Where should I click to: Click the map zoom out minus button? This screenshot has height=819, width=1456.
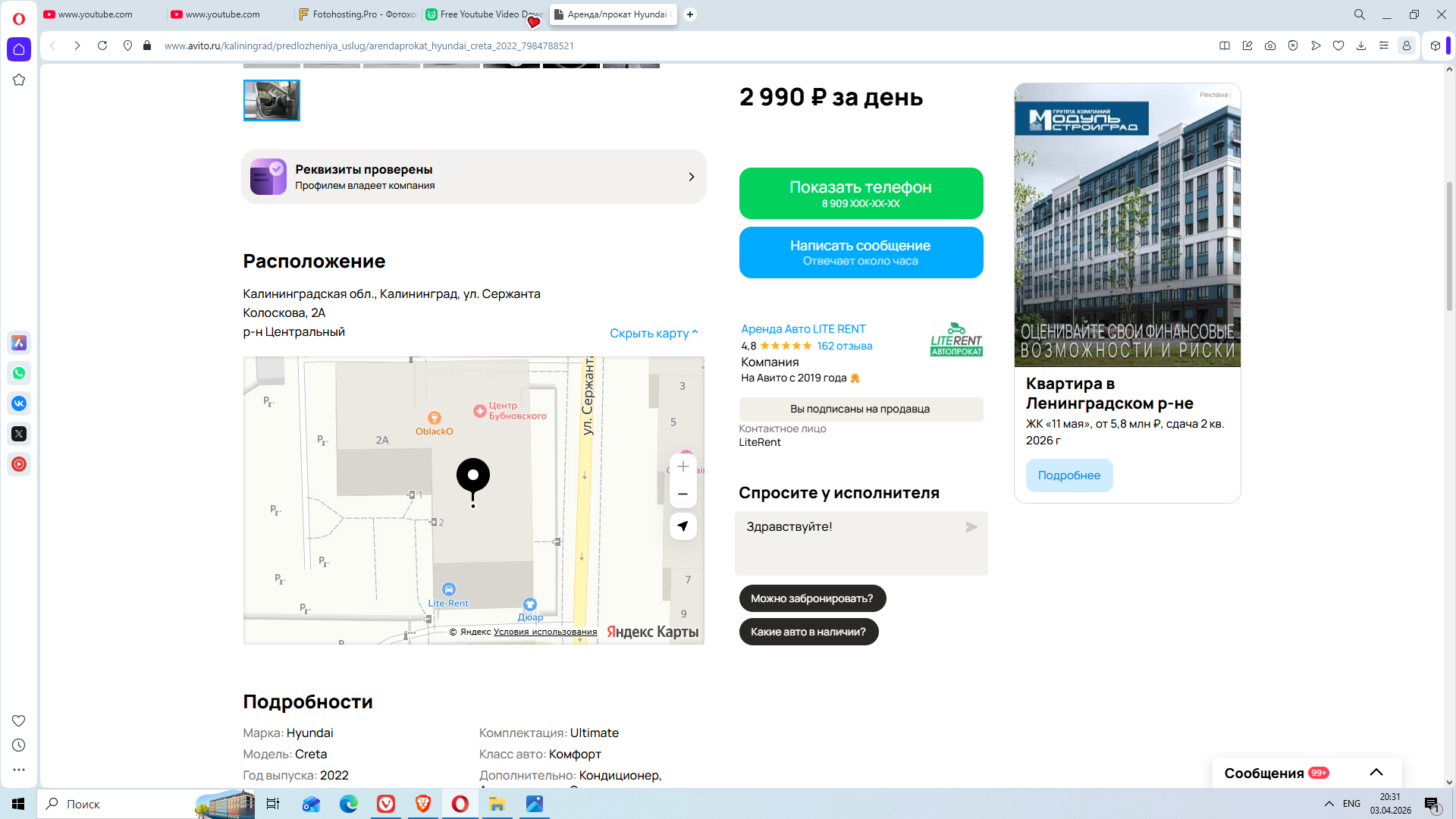[x=682, y=494]
